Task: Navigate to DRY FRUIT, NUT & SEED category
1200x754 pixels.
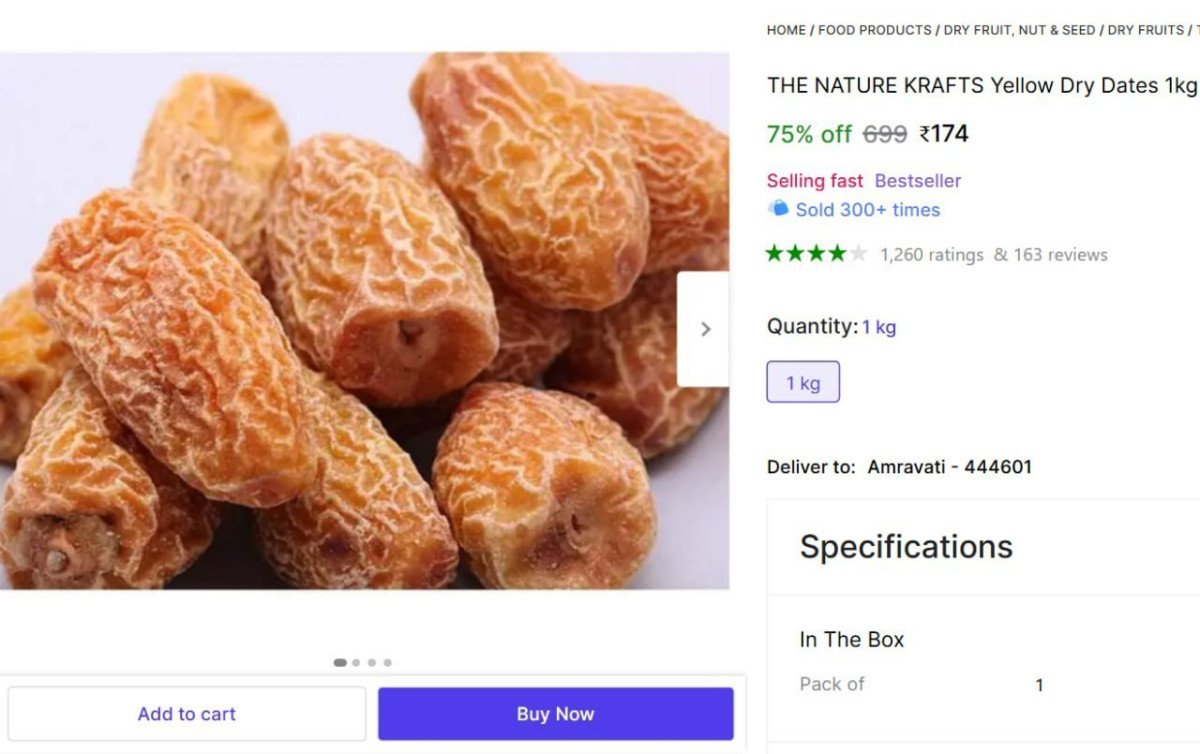Action: tap(1017, 29)
